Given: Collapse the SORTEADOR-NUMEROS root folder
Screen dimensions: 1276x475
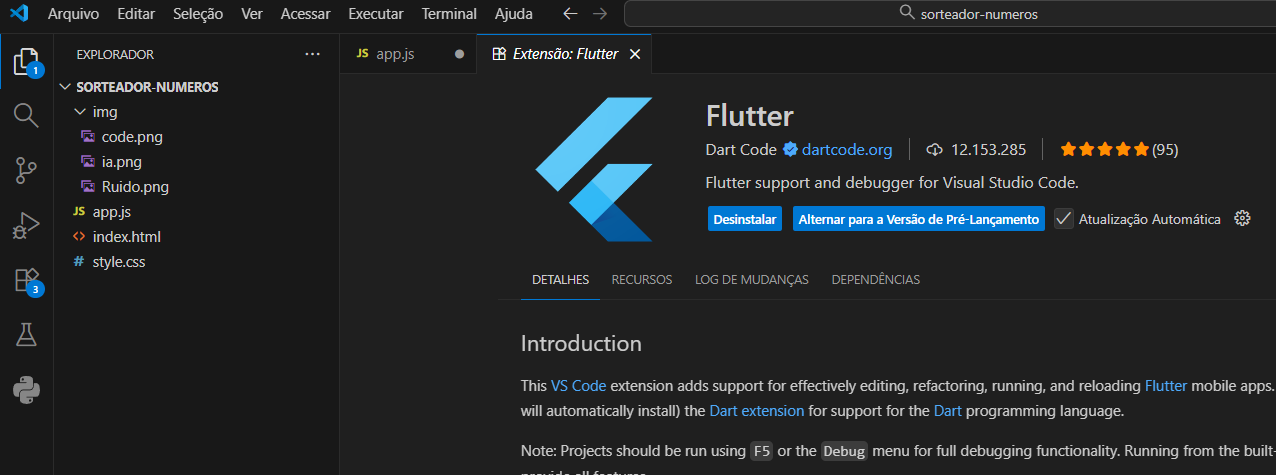Looking at the screenshot, I should tap(67, 87).
